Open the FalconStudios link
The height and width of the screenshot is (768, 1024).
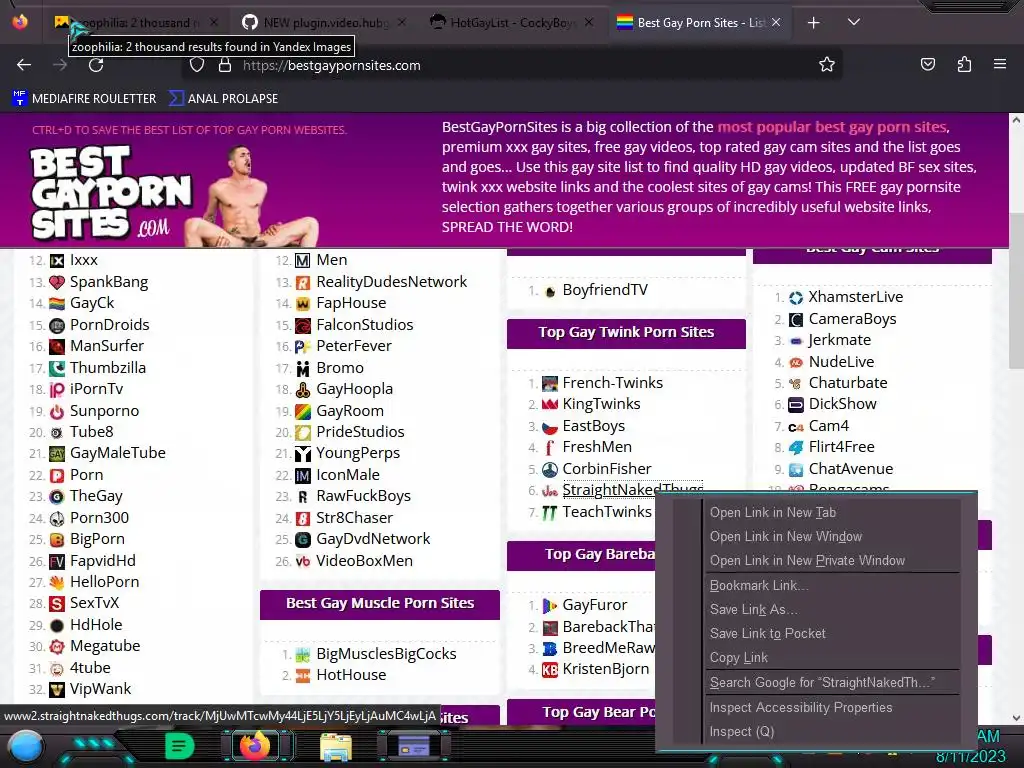(364, 325)
